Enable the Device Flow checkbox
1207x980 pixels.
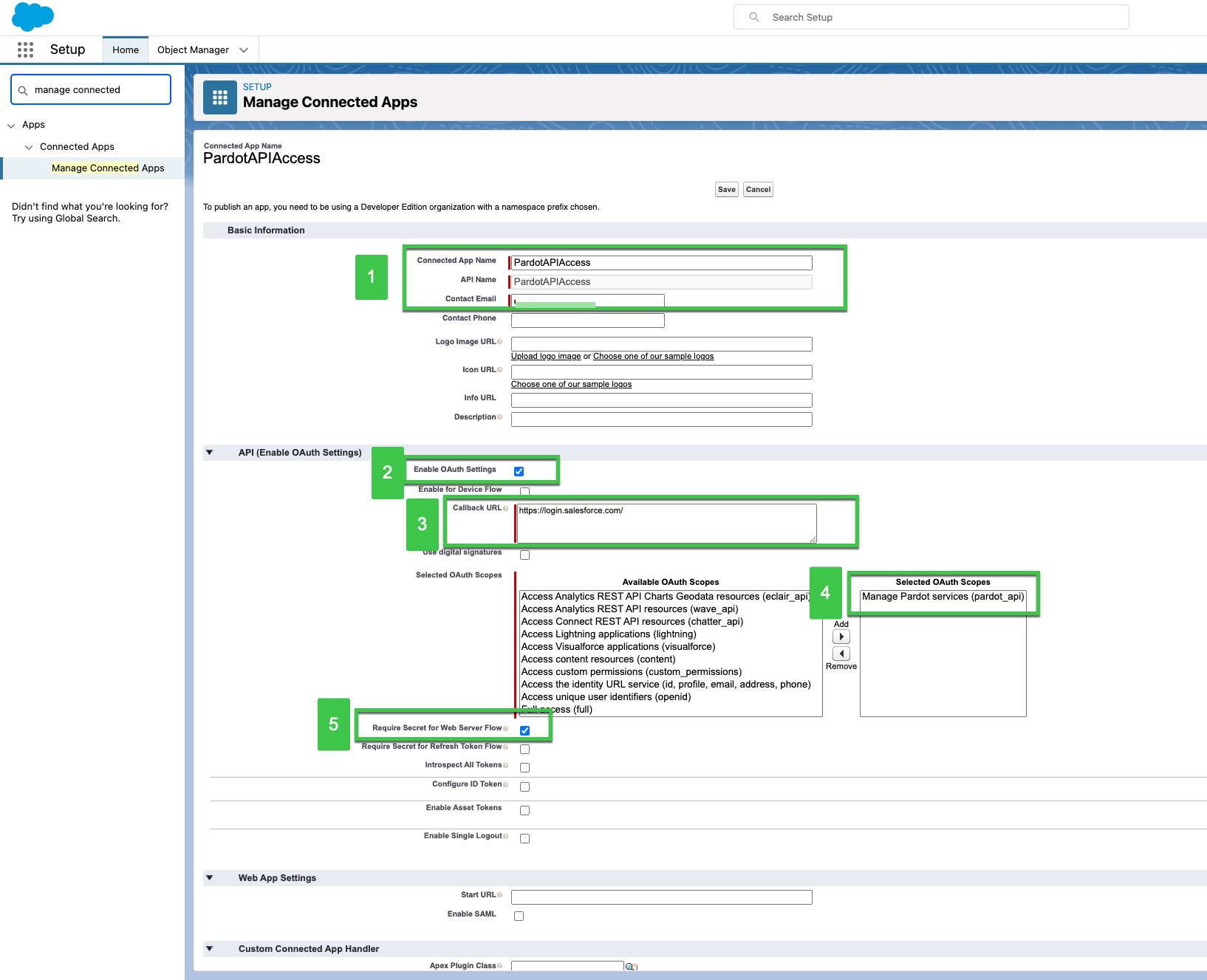tap(524, 491)
